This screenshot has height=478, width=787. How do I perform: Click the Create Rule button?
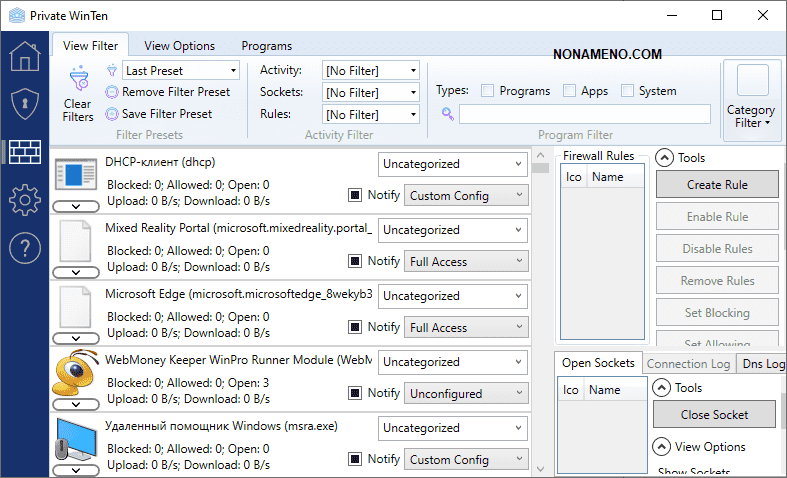pyautogui.click(x=717, y=185)
